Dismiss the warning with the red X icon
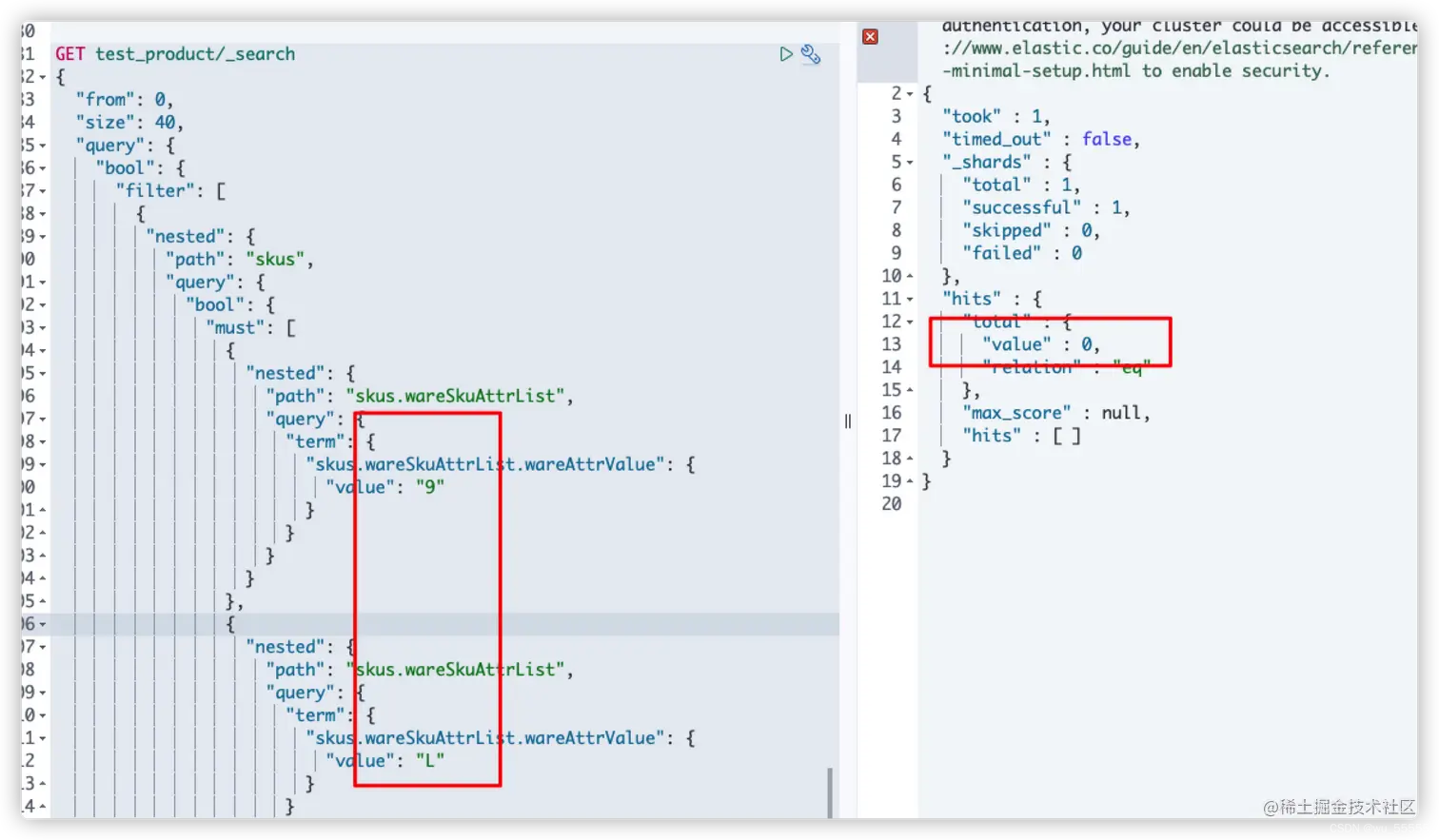Image resolution: width=1439 pixels, height=840 pixels. pyautogui.click(x=870, y=36)
